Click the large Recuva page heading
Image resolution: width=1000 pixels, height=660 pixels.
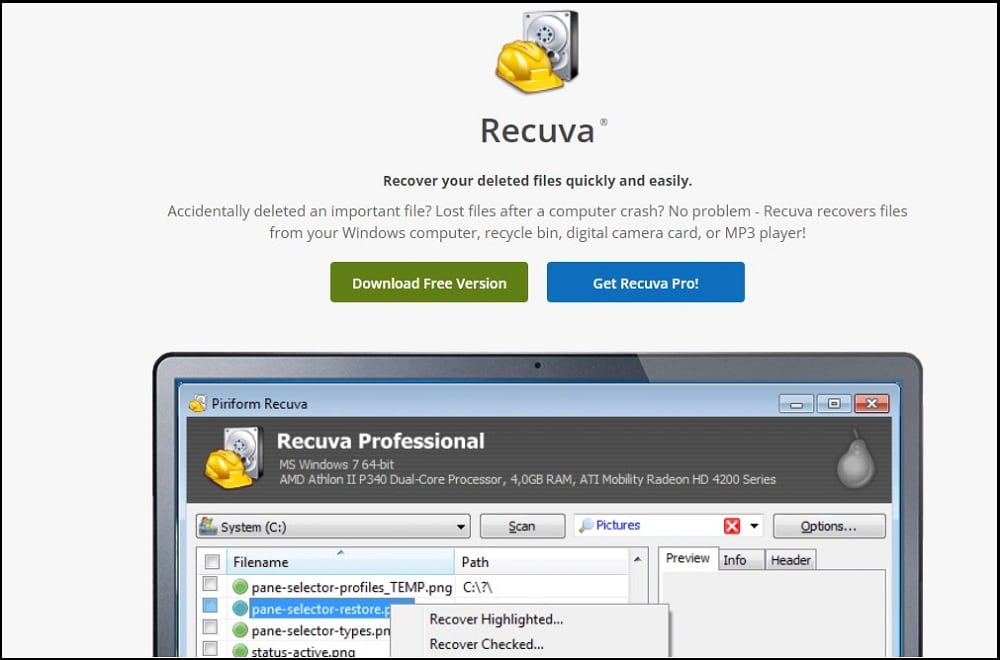pyautogui.click(x=538, y=131)
